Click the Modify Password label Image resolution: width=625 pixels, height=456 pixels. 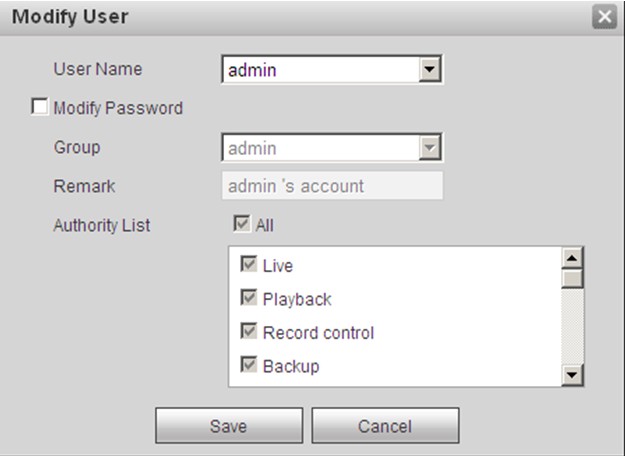(118, 108)
